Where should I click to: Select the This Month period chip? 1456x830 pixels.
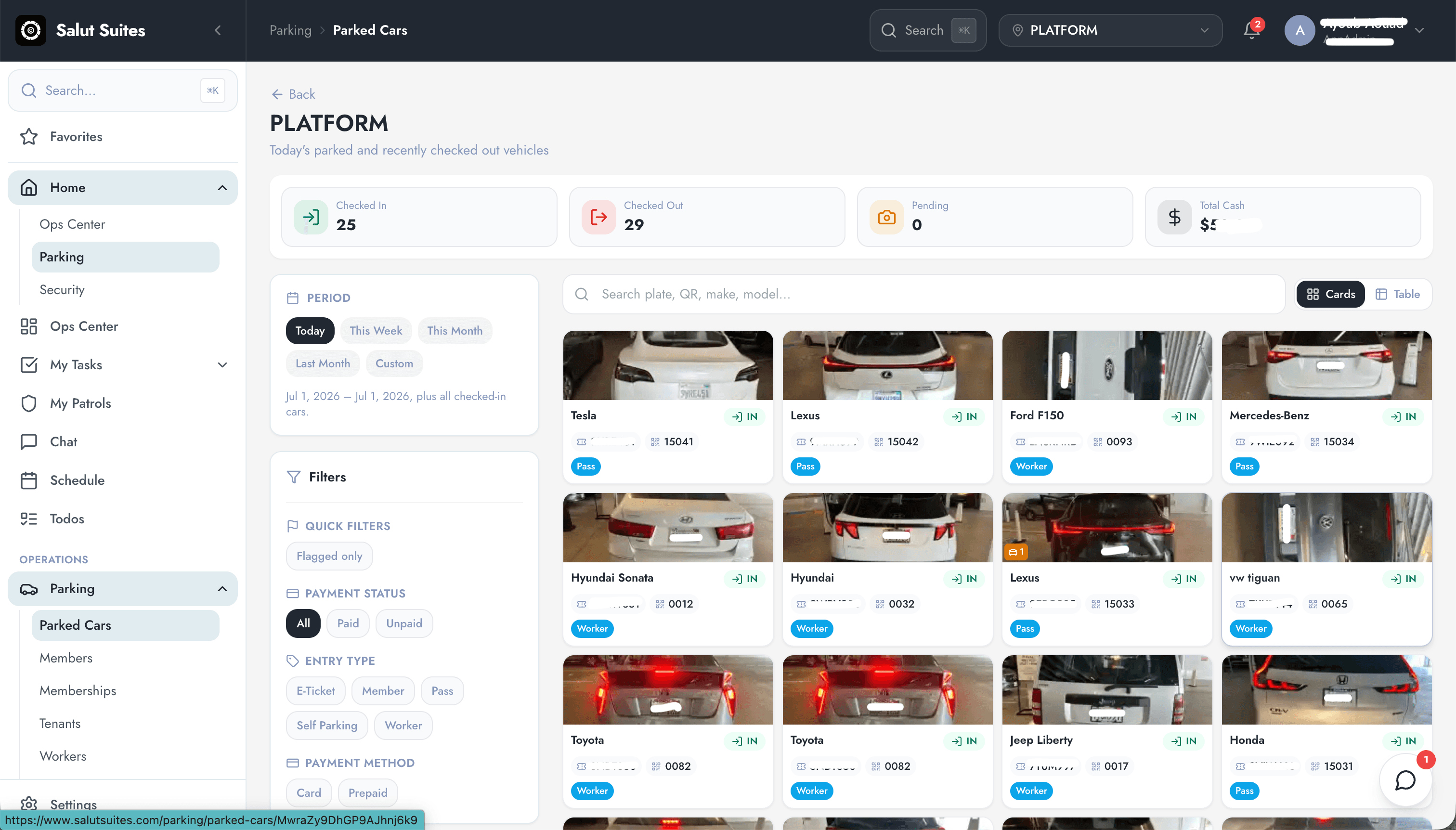click(455, 331)
